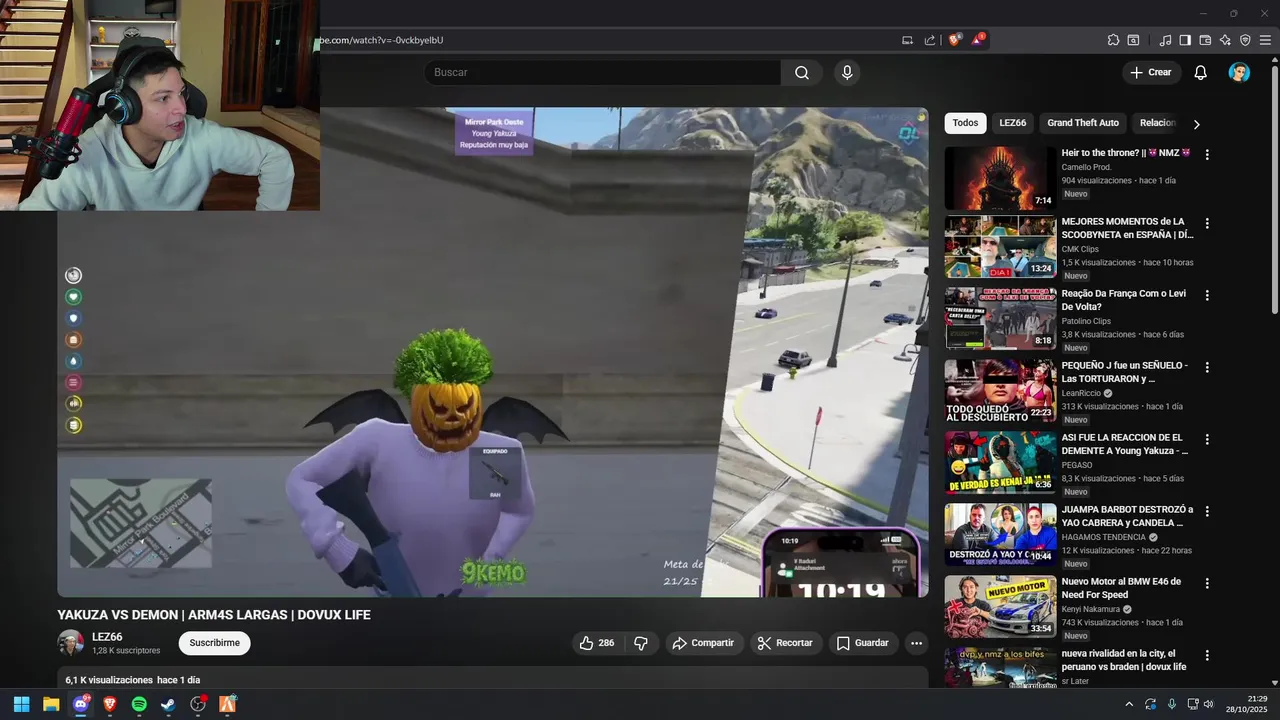The width and height of the screenshot is (1280, 720).
Task: Open the YouTube account avatar menu
Action: point(1239,72)
